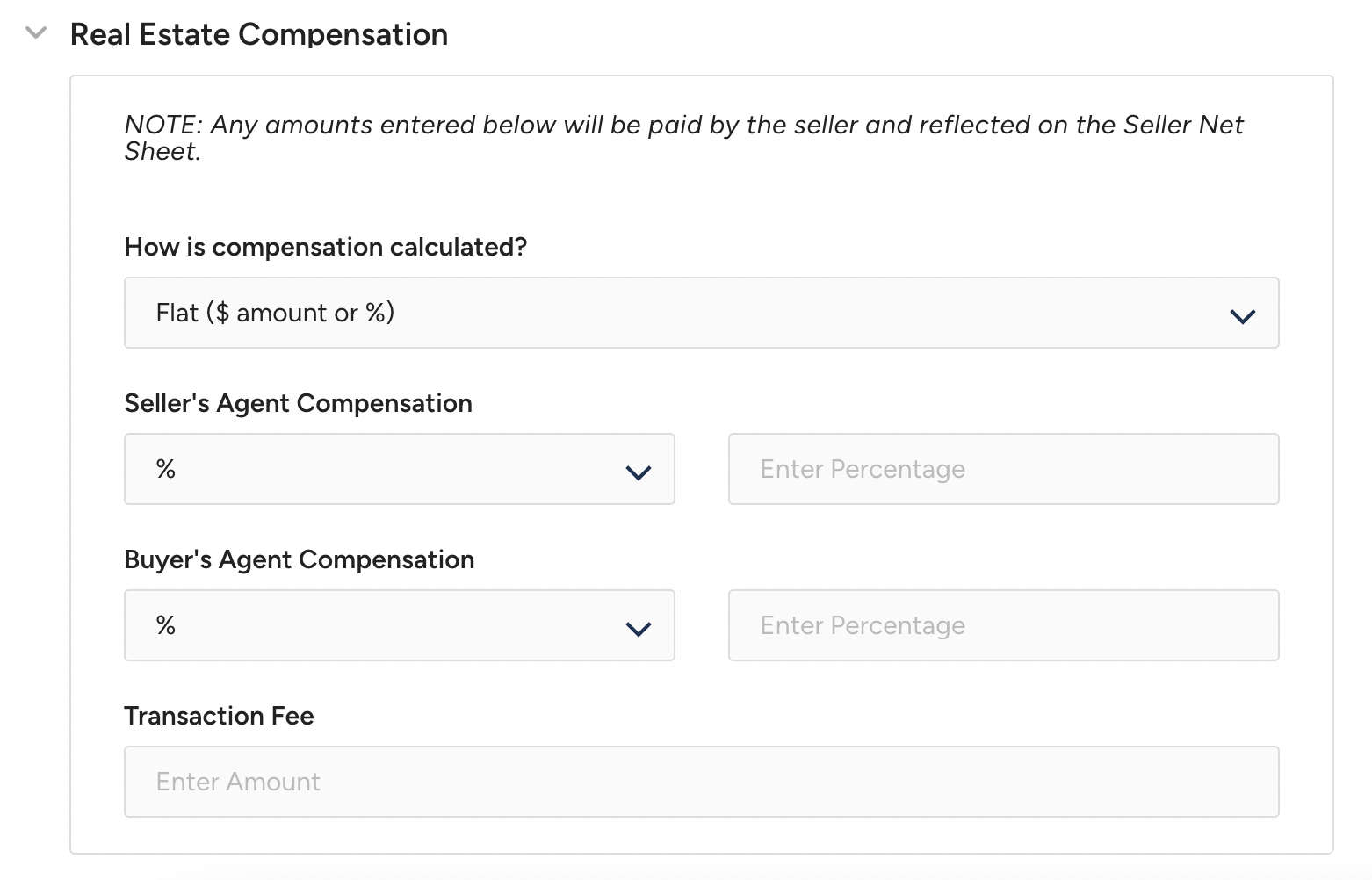Click the Seller's Agent Compensation label
Image resolution: width=1372 pixels, height=880 pixels.
click(x=298, y=403)
